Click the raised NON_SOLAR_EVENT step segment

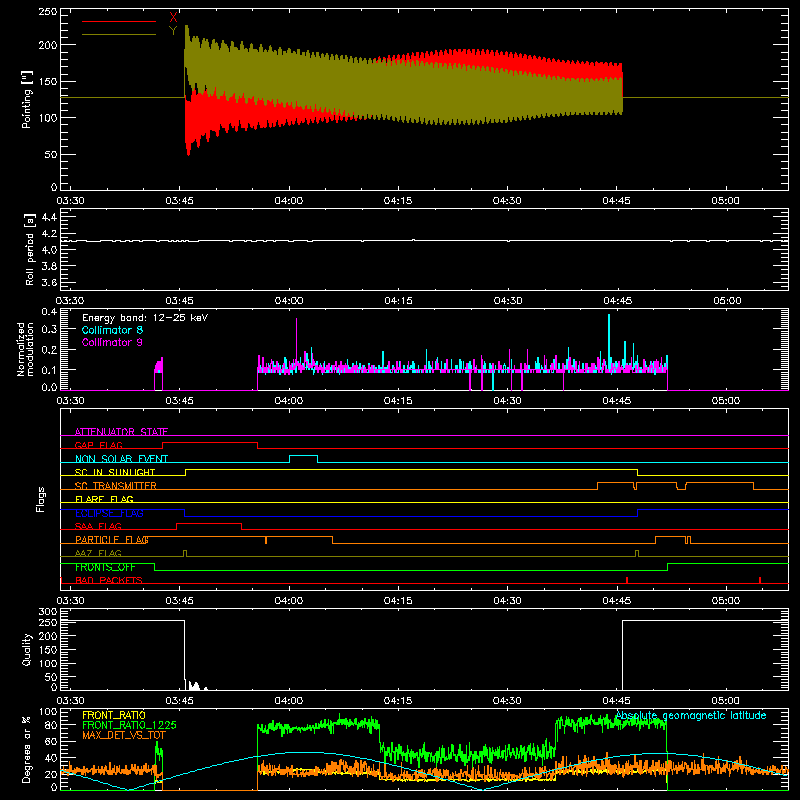click(304, 456)
